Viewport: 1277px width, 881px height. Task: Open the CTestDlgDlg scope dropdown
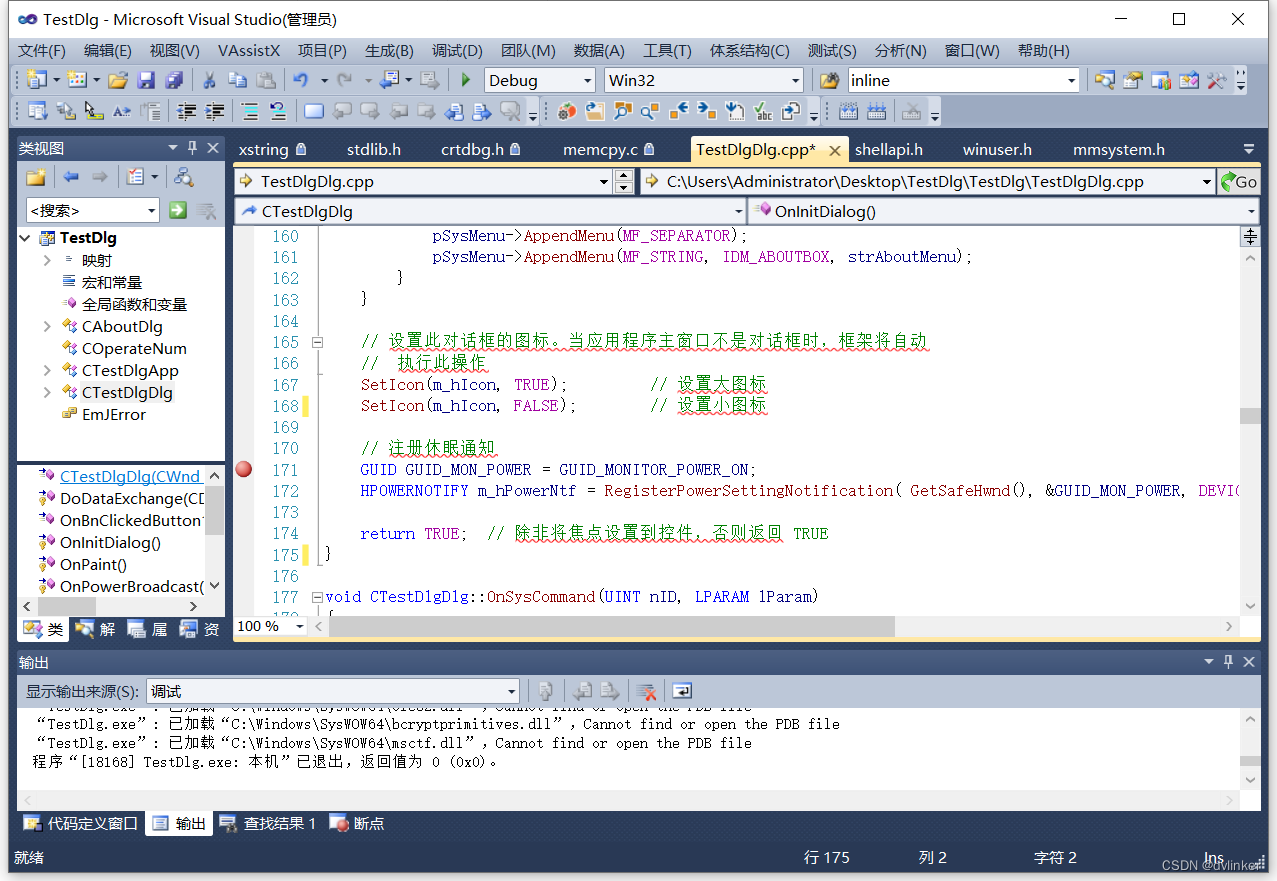(x=739, y=211)
